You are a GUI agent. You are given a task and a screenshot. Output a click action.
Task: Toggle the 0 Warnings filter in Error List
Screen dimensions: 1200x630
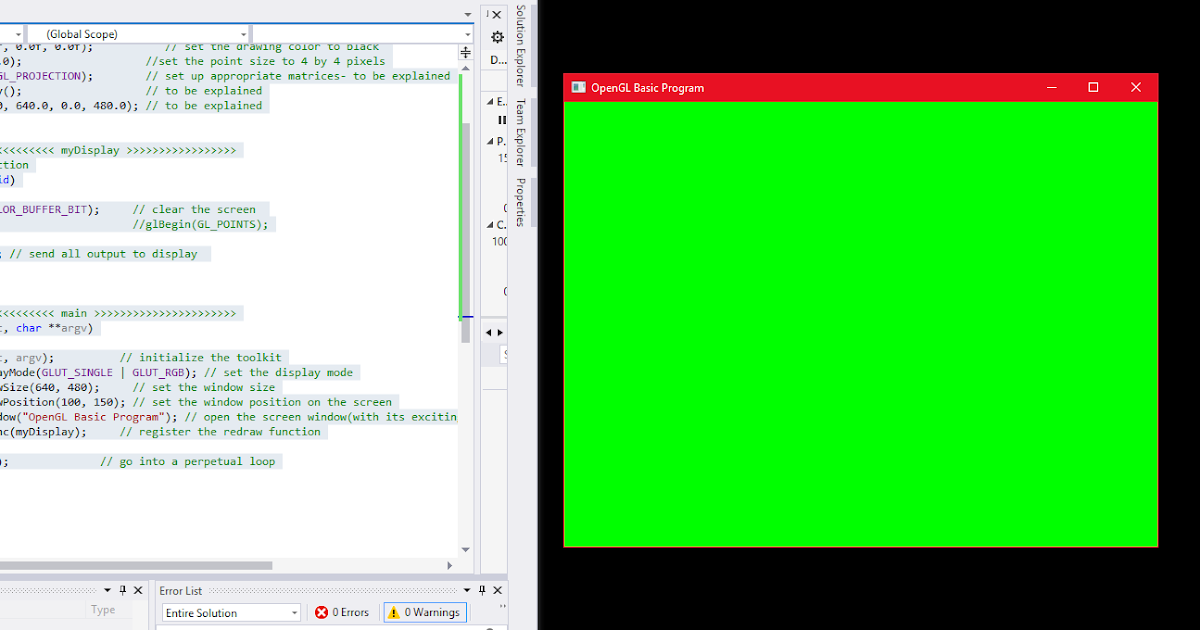[424, 612]
